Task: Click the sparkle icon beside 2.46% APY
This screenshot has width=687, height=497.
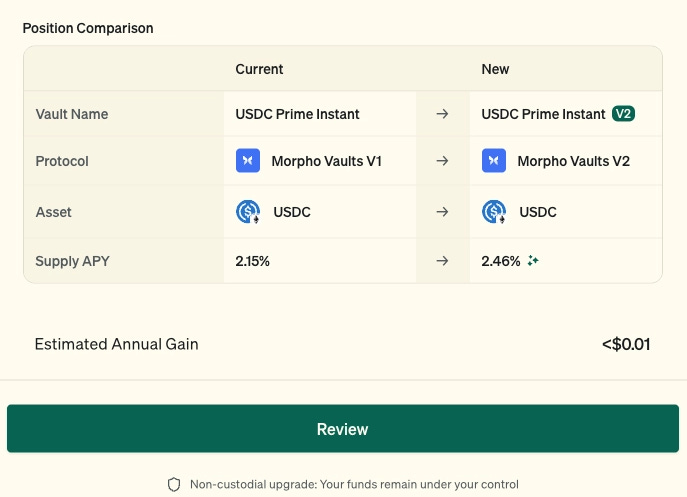Action: tap(533, 261)
